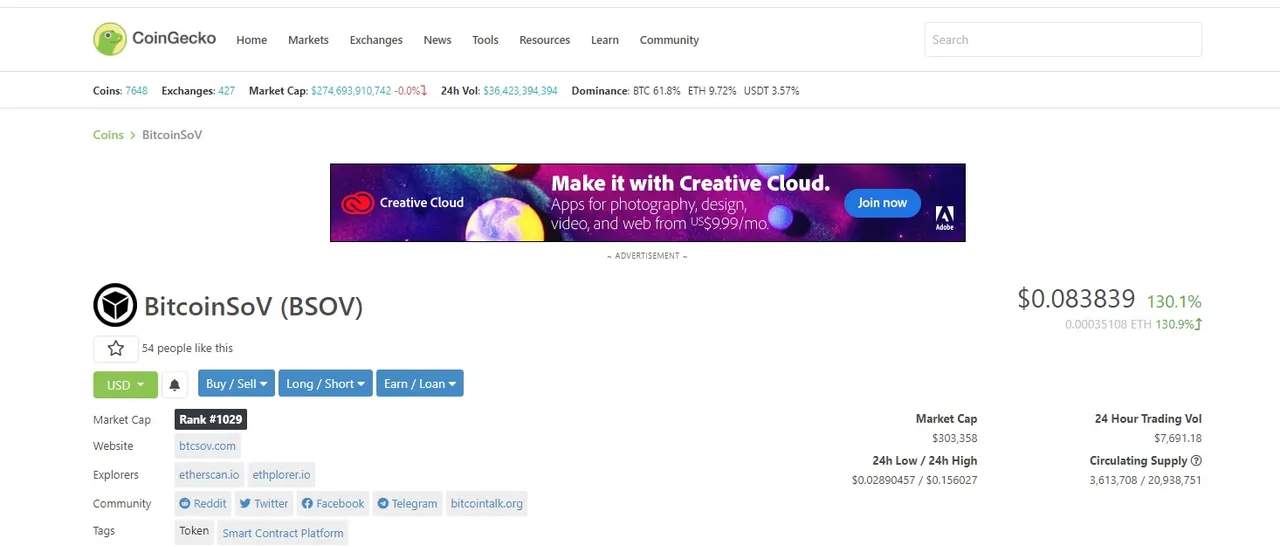Click the Market Cap value link
Screen dimensions: 1280x547
click(x=351, y=91)
